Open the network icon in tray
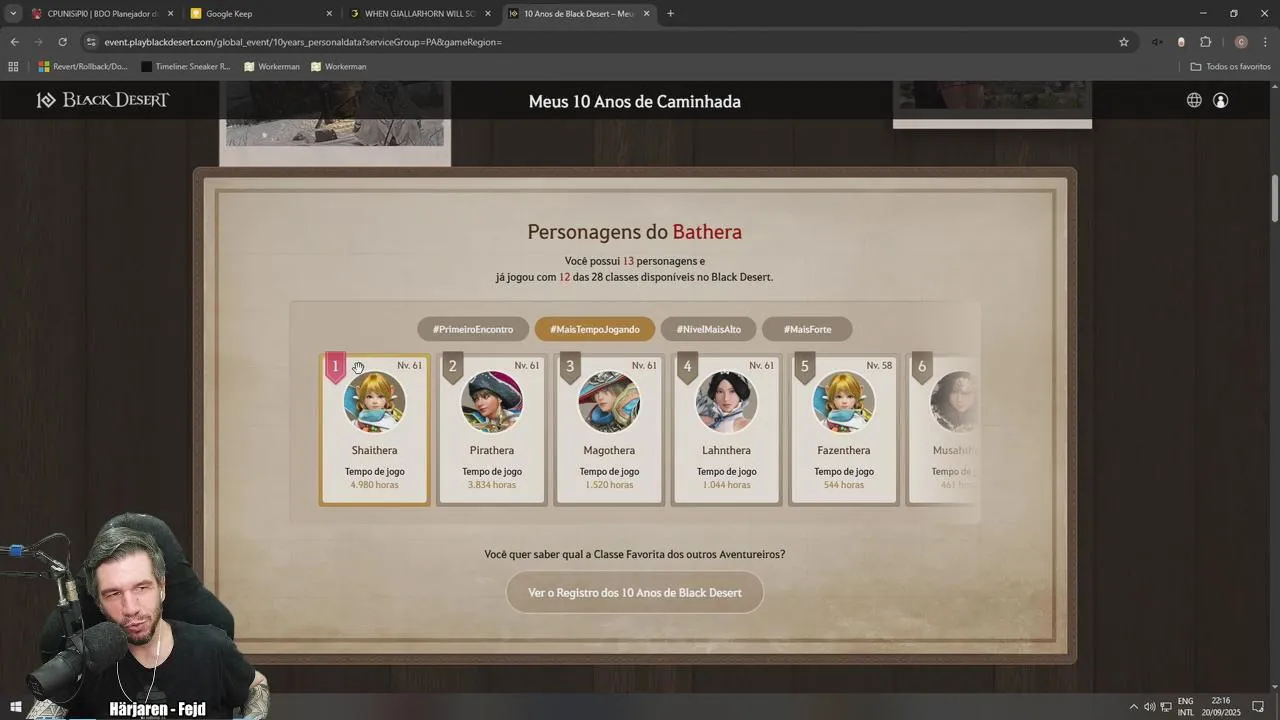The height and width of the screenshot is (720, 1280). point(1165,706)
